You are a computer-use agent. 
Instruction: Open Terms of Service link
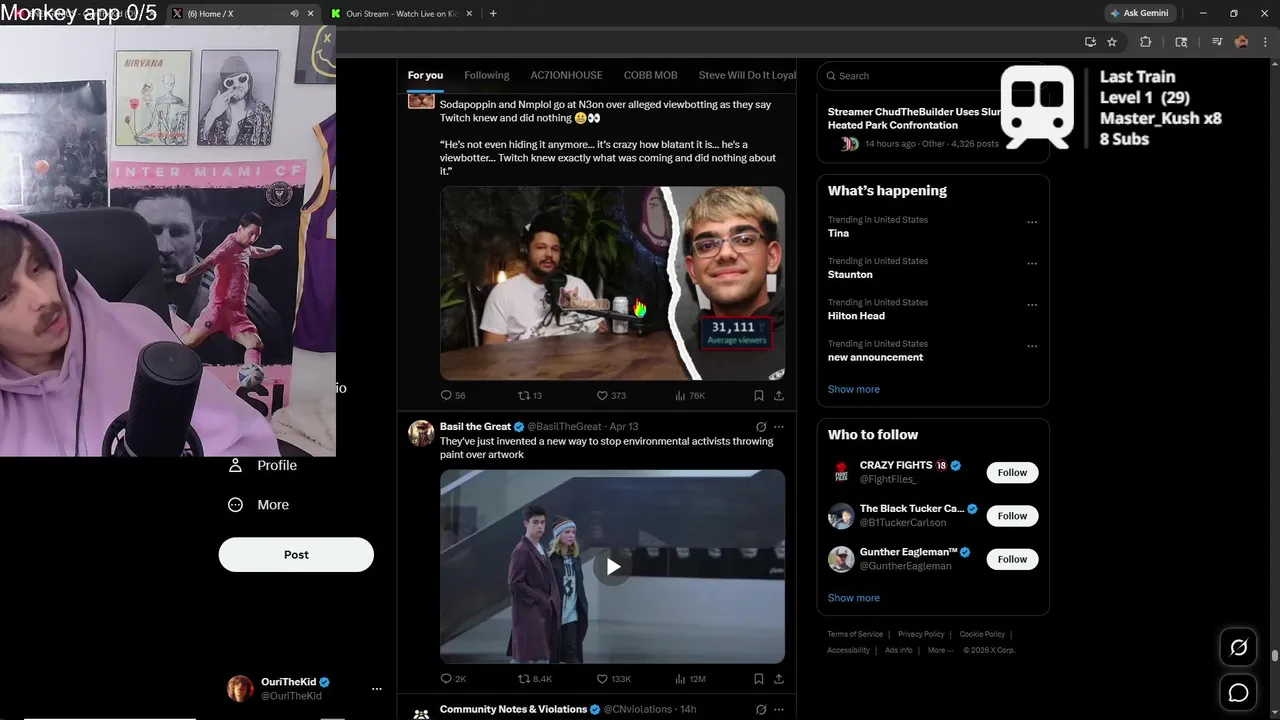pos(855,634)
